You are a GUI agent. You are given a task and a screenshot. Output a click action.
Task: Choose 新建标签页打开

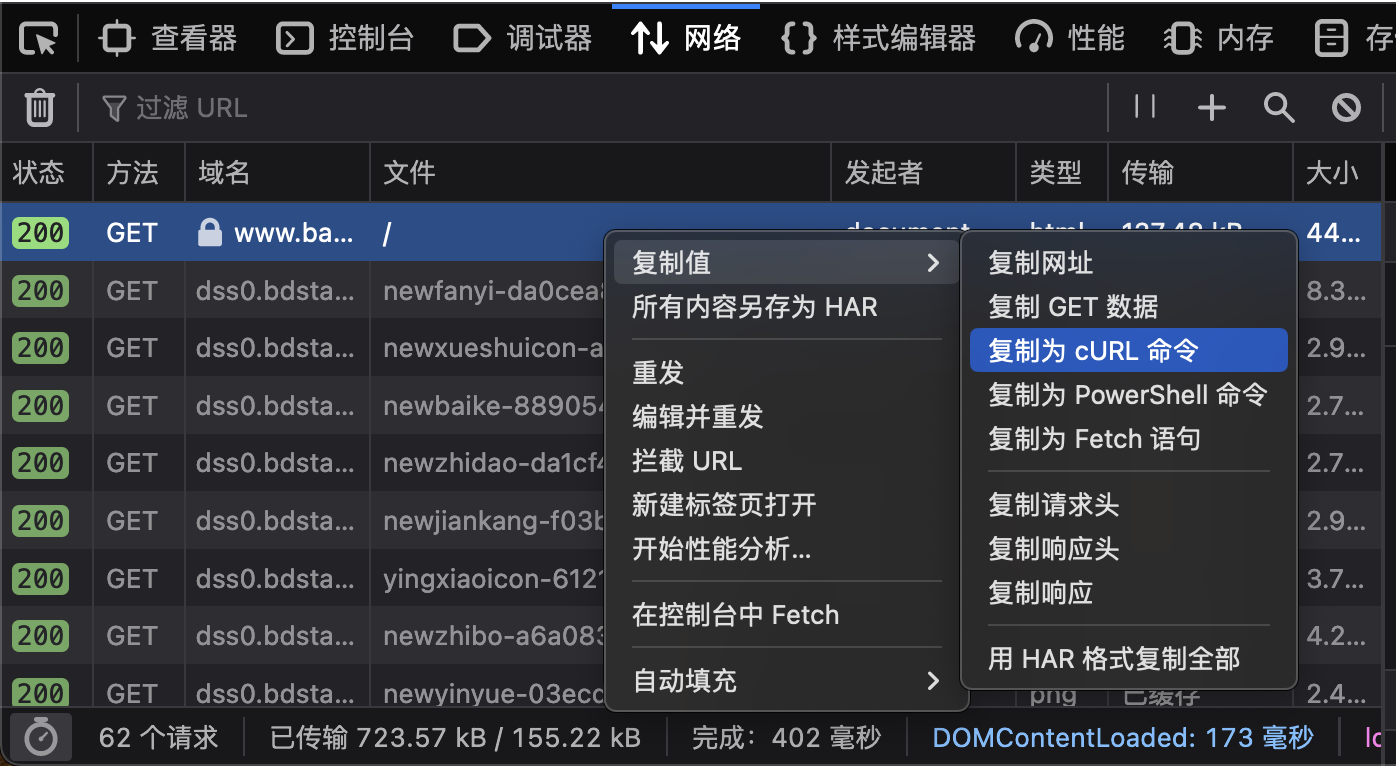(x=784, y=505)
